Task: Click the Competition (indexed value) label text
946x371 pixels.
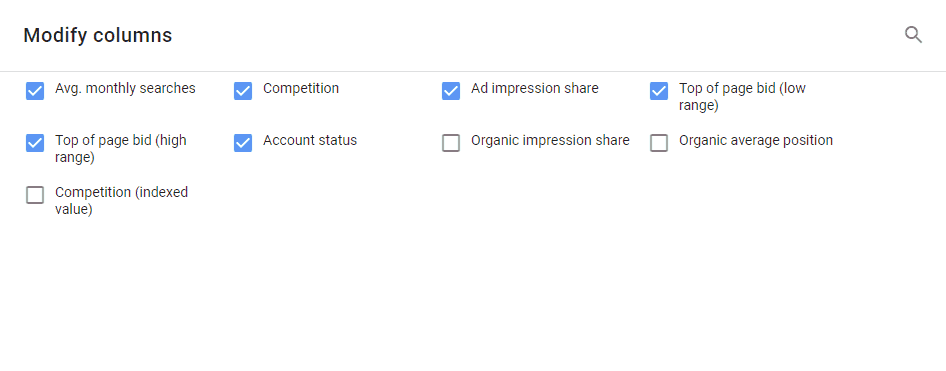Action: pyautogui.click(x=121, y=201)
